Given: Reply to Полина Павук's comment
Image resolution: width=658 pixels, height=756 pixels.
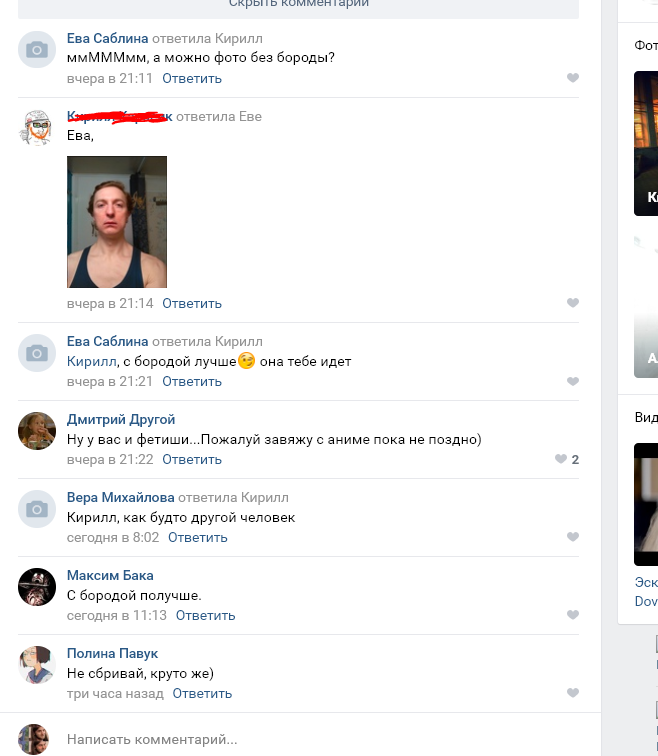Looking at the screenshot, I should pos(202,693).
